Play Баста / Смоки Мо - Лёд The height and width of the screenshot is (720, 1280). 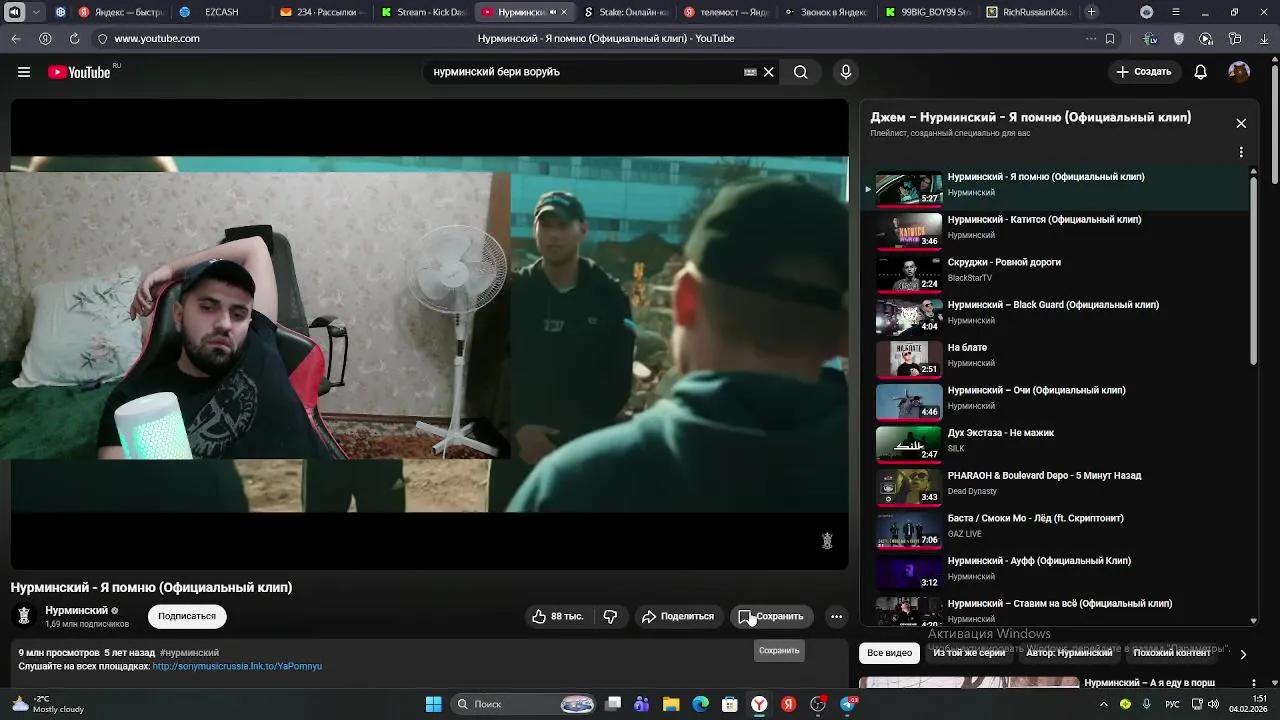click(1055, 528)
